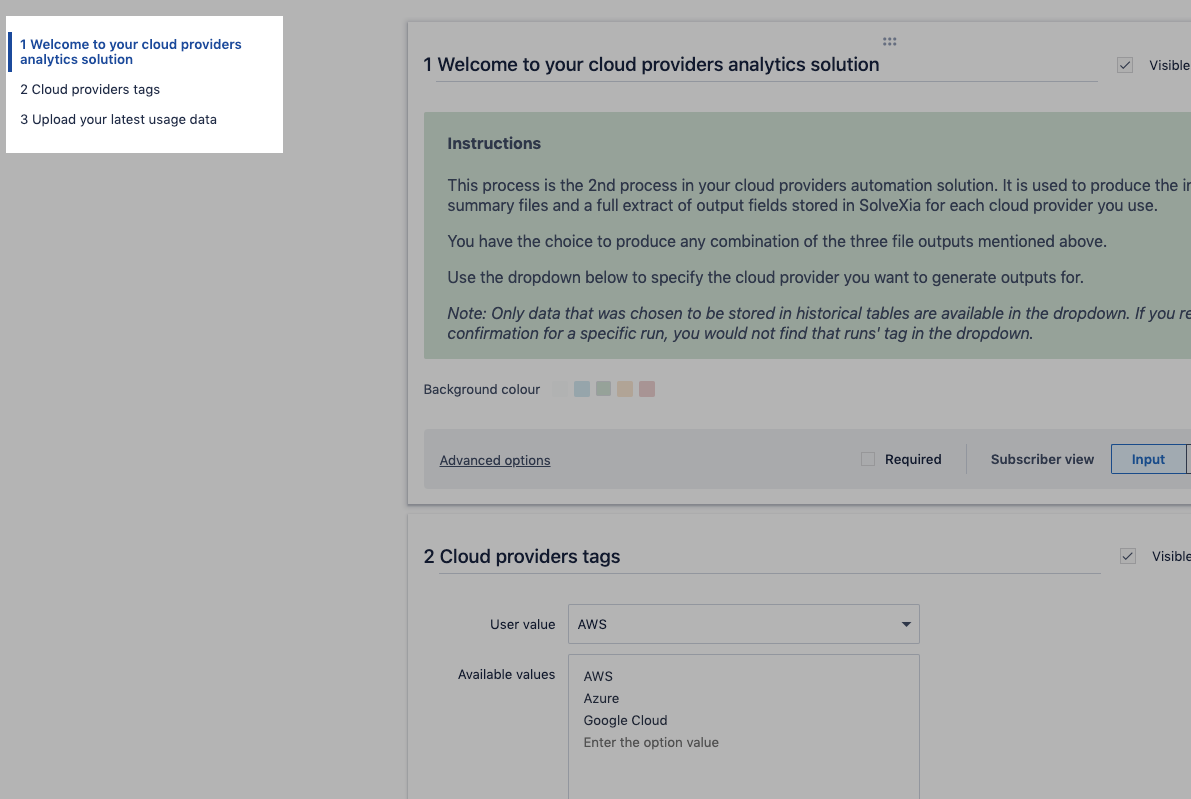Open the User value dropdown showing AWS

tap(732, 624)
